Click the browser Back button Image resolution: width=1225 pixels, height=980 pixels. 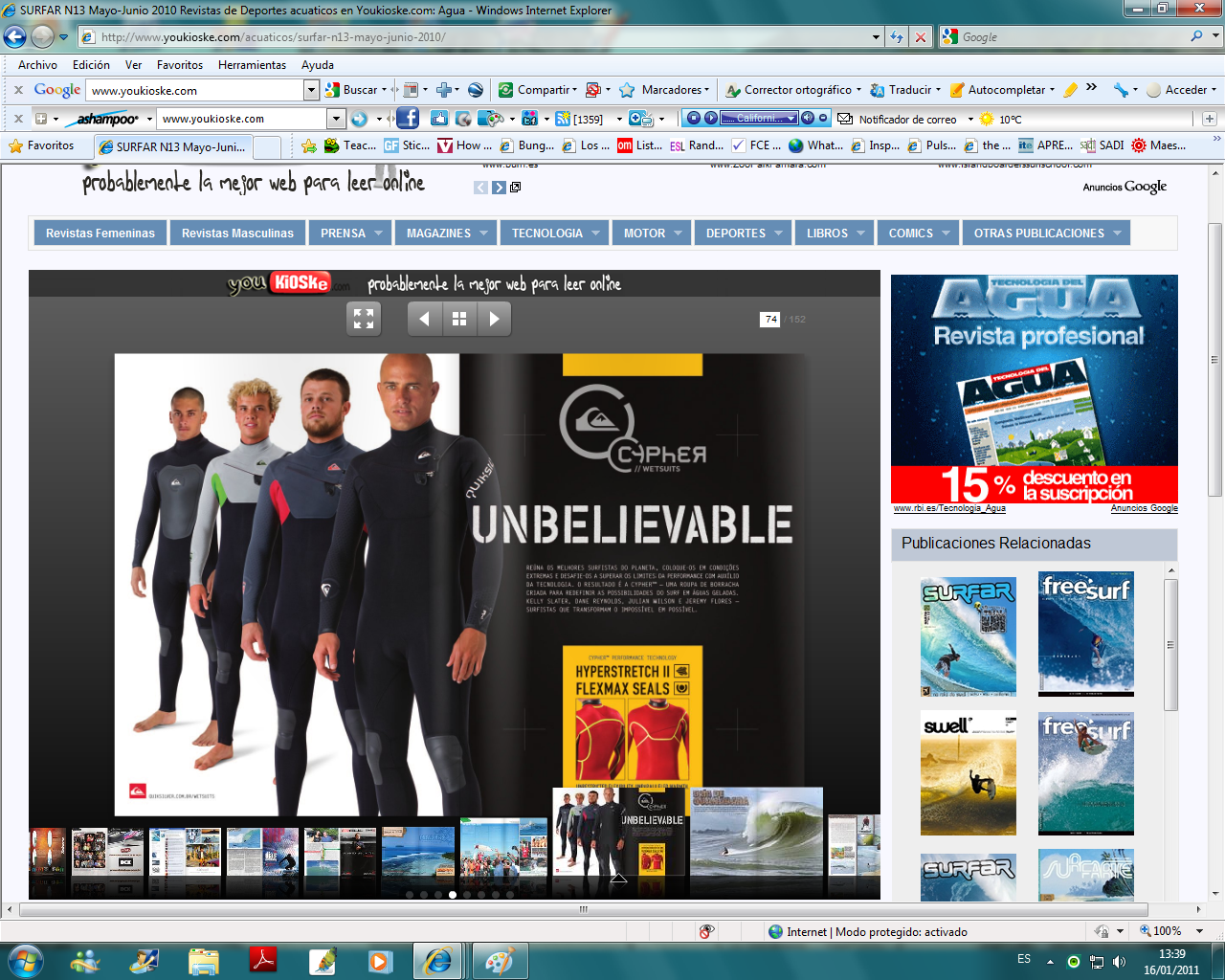15,36
